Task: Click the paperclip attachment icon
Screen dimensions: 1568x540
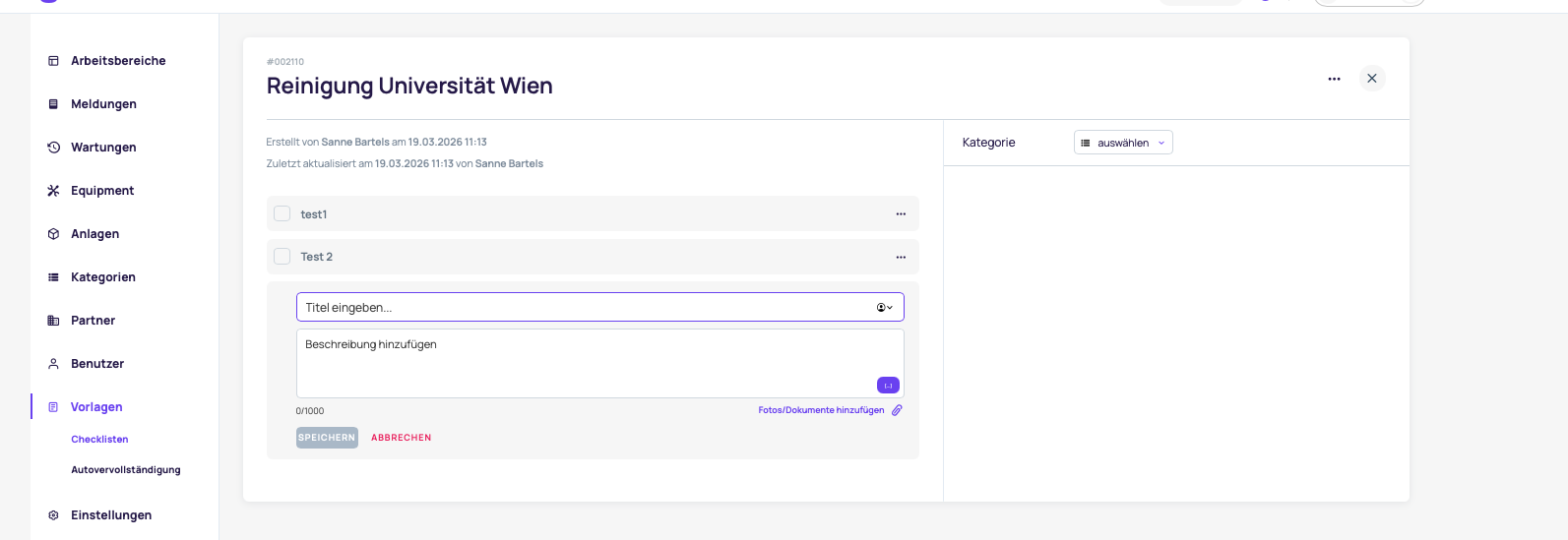Action: coord(897,410)
